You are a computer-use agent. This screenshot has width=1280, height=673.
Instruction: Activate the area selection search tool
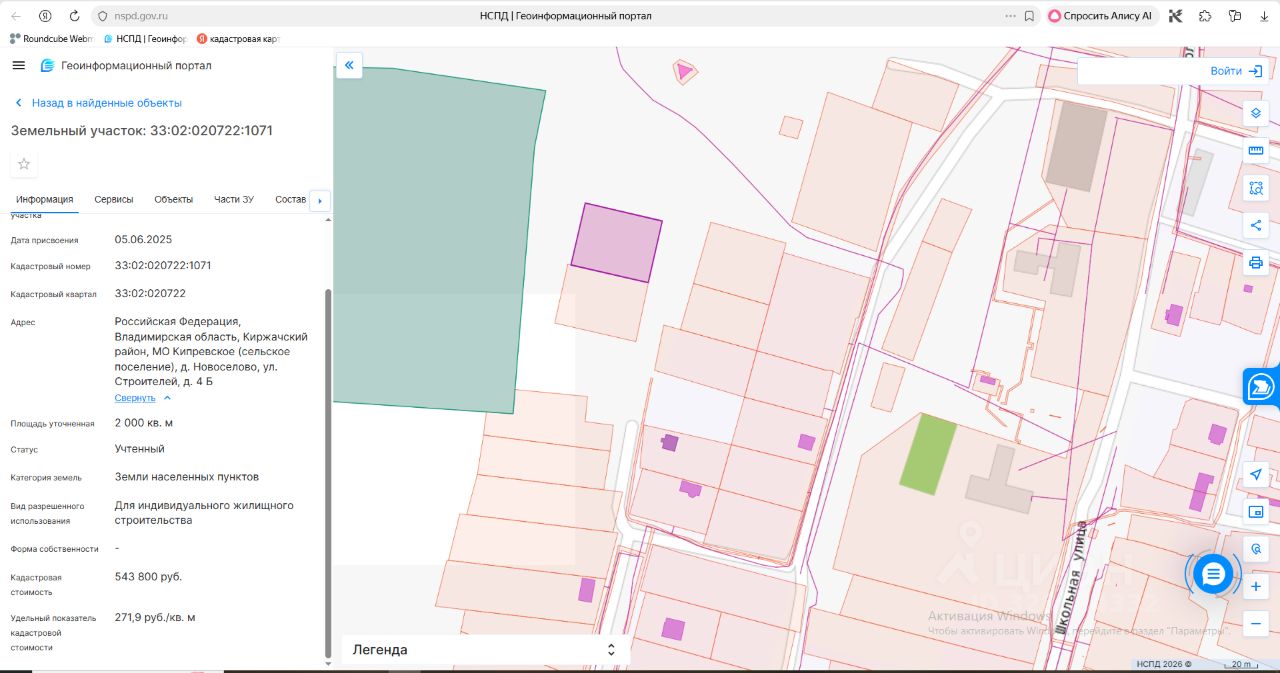pyautogui.click(x=1256, y=188)
